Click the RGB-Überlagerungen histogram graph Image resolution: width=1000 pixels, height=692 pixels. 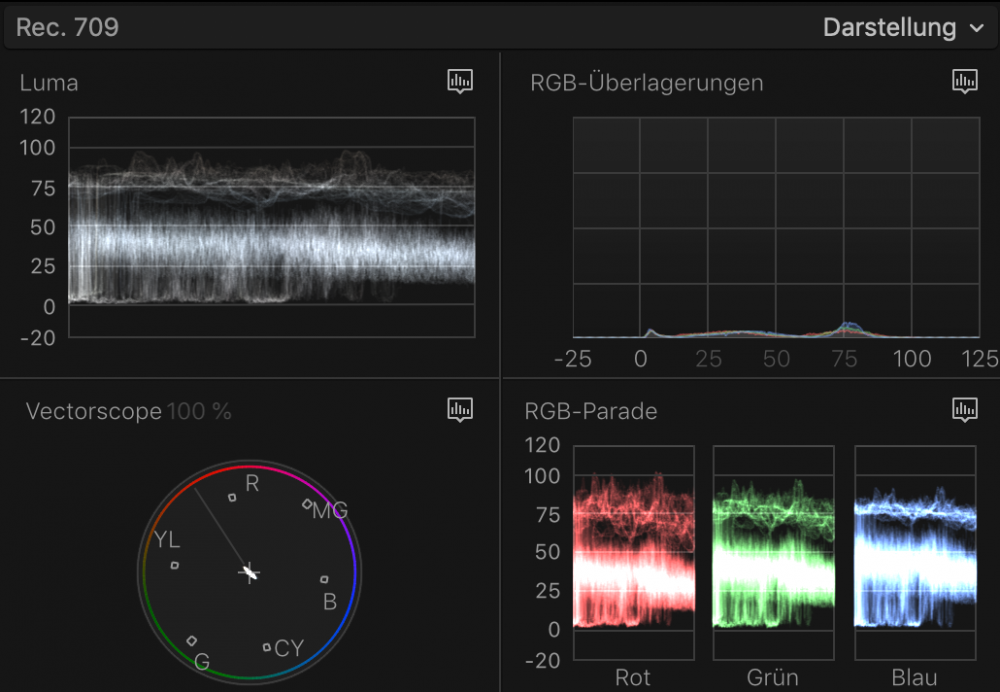tap(776, 228)
